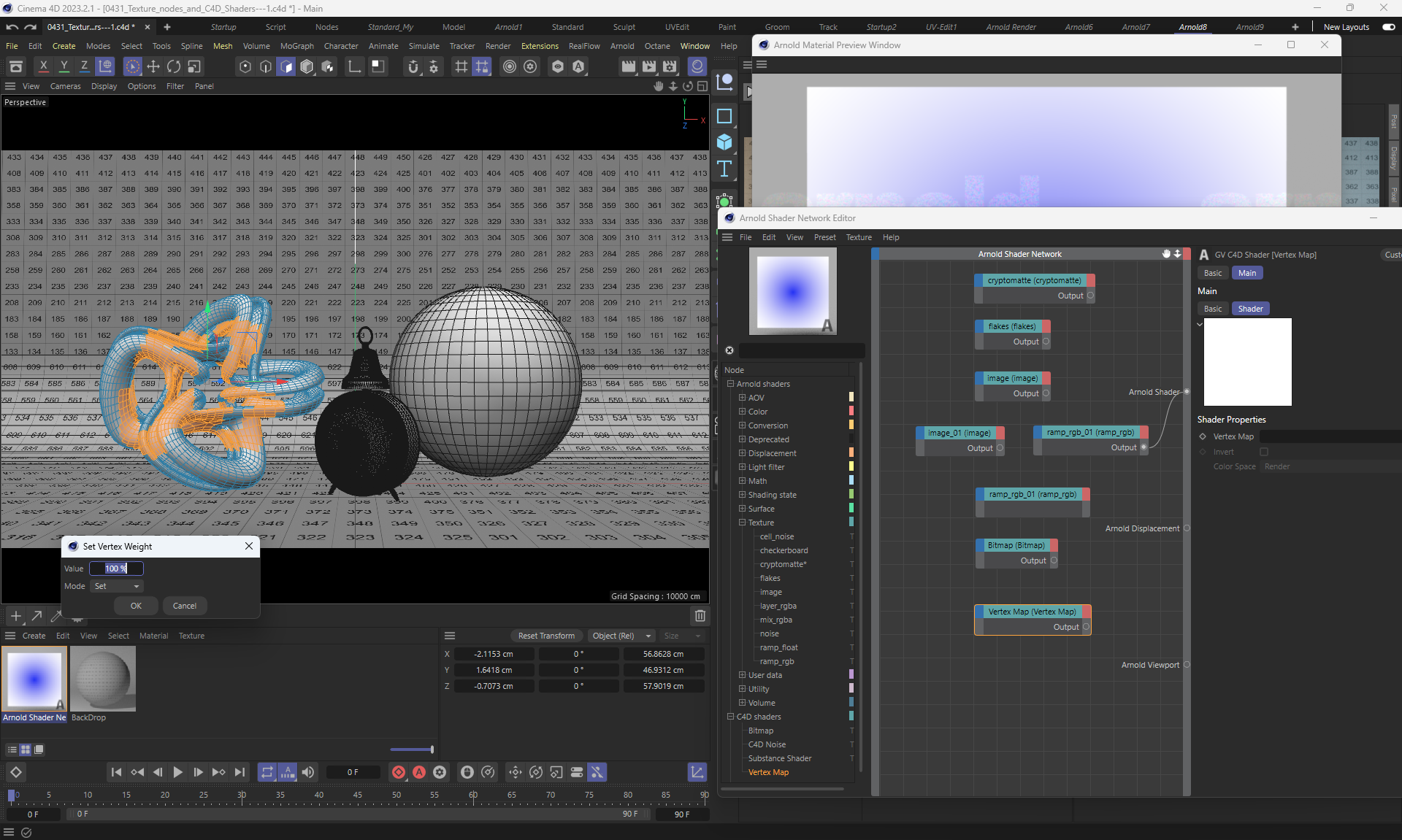
Task: Select the Rotate tool in toolbar
Action: [174, 66]
